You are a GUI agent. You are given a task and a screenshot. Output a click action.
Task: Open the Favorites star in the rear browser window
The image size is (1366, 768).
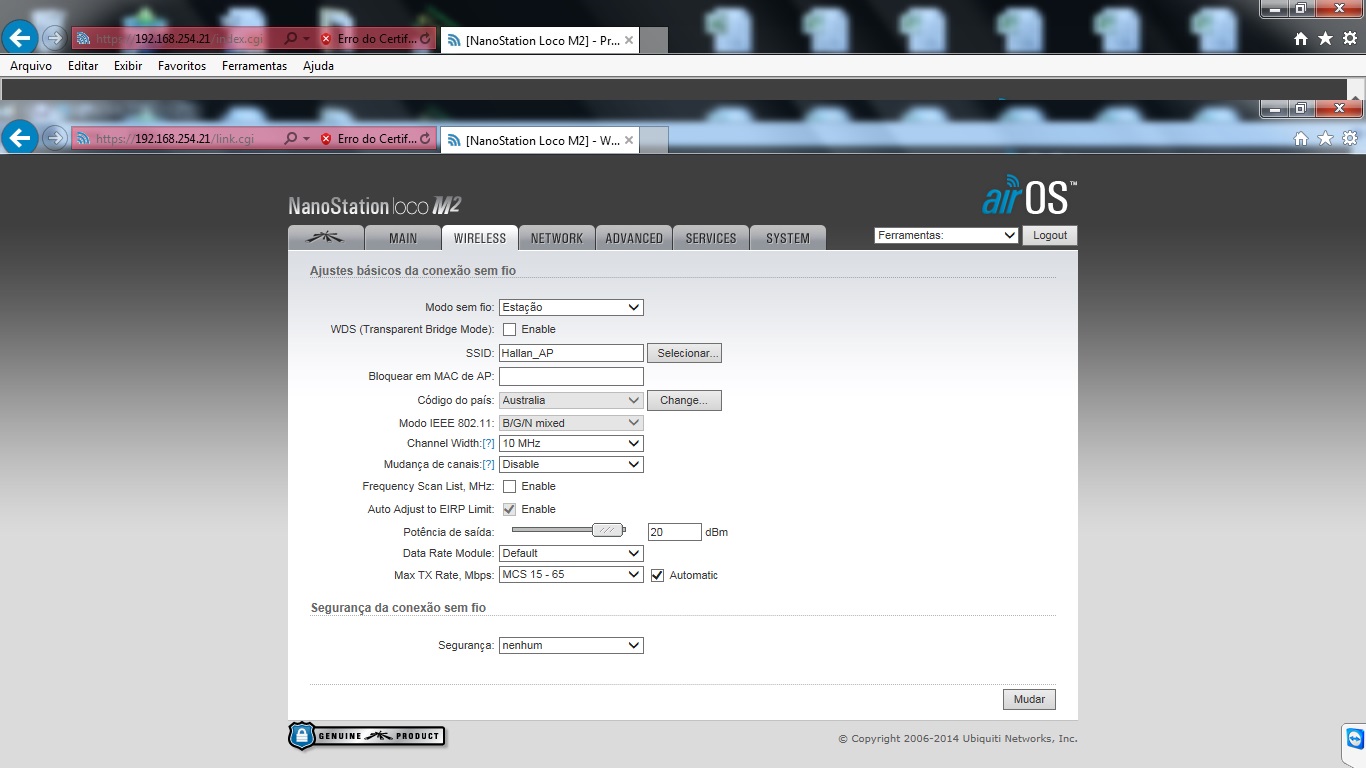(1325, 38)
